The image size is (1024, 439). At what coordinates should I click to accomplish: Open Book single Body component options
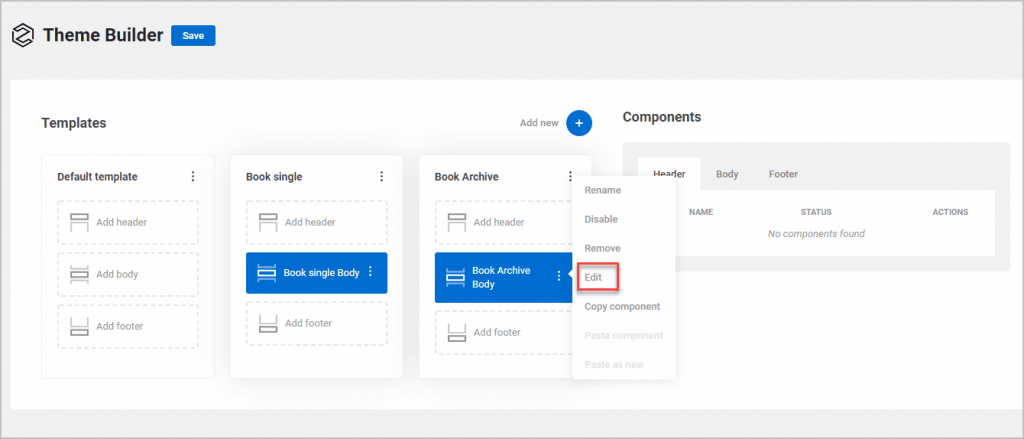tap(371, 271)
